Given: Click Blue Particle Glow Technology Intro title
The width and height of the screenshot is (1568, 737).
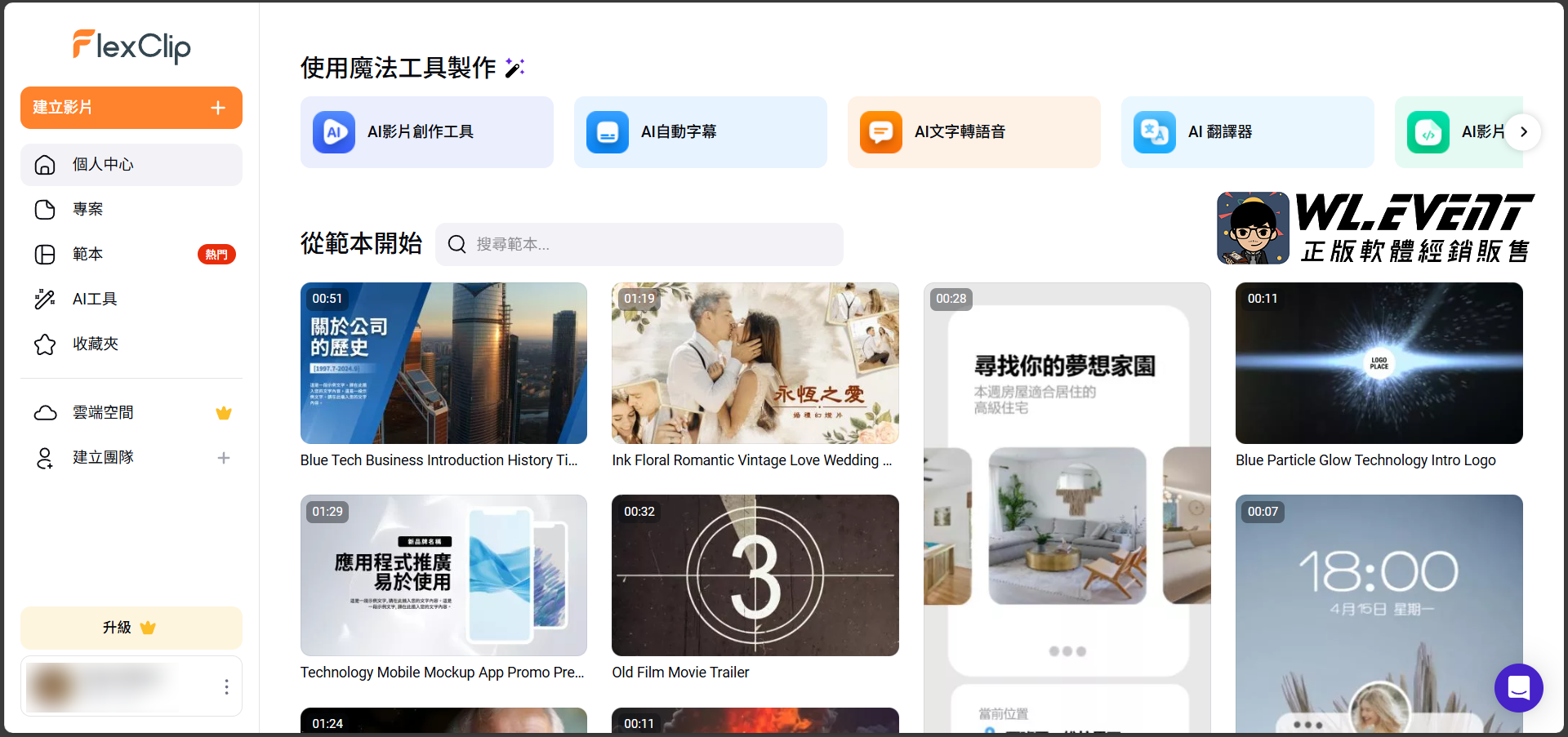Looking at the screenshot, I should pyautogui.click(x=1366, y=460).
